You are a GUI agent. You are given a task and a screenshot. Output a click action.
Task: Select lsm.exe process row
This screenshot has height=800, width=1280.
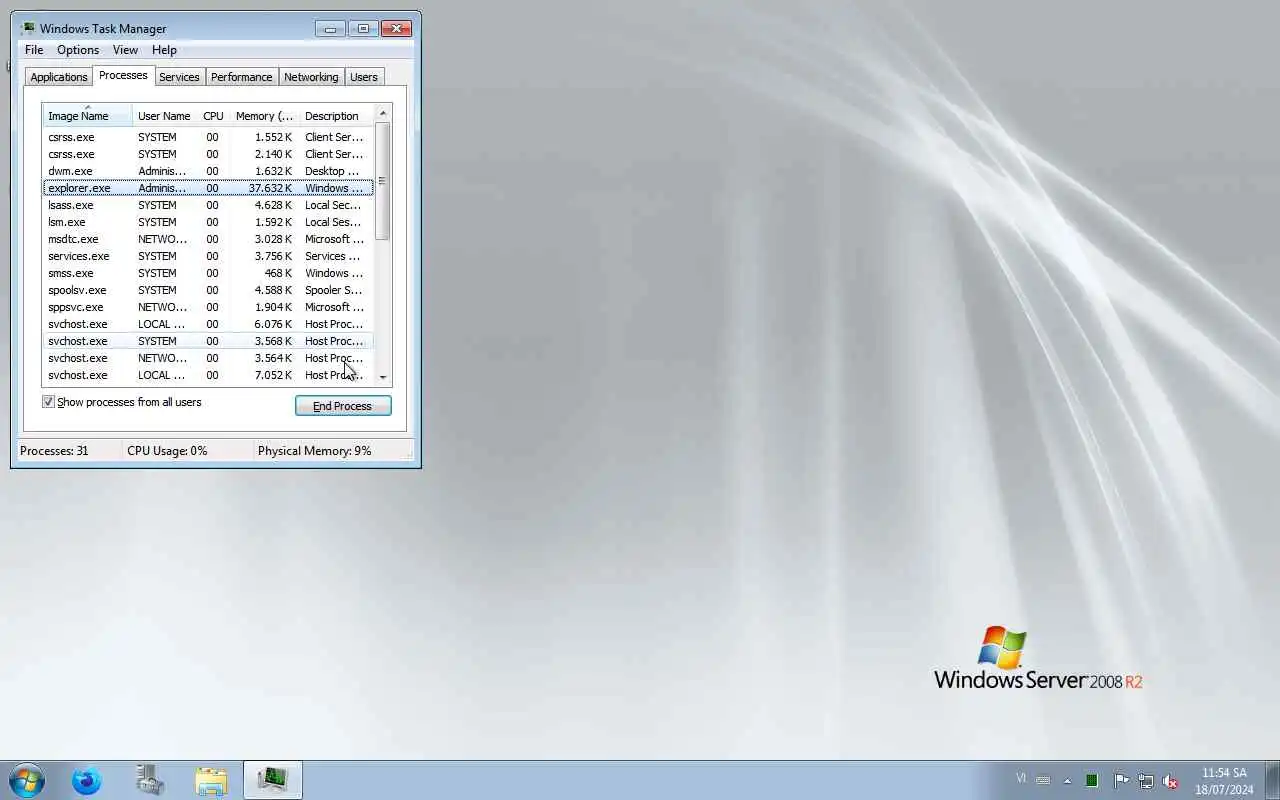coord(208,222)
